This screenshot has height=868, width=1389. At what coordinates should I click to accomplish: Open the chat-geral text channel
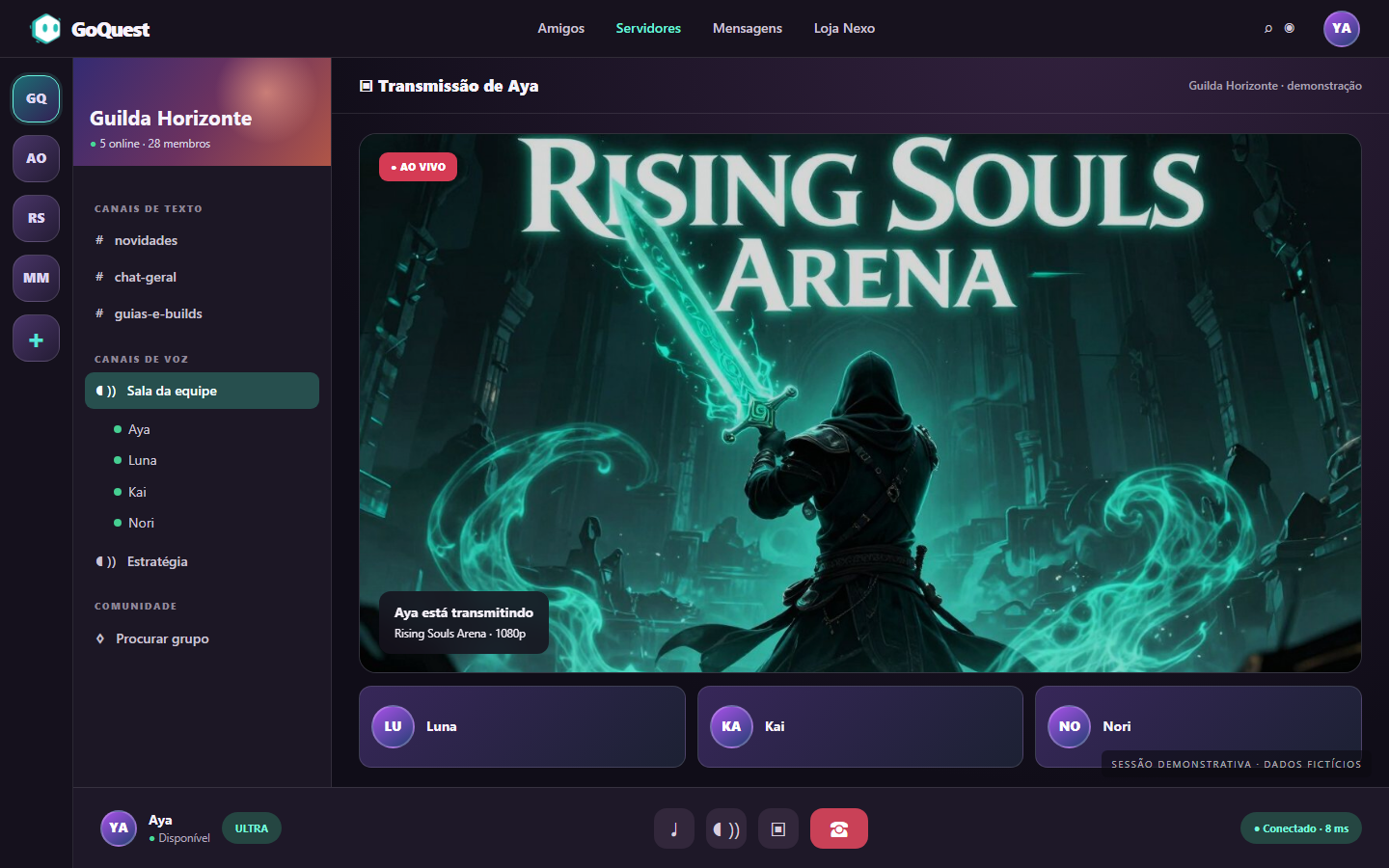(x=202, y=277)
